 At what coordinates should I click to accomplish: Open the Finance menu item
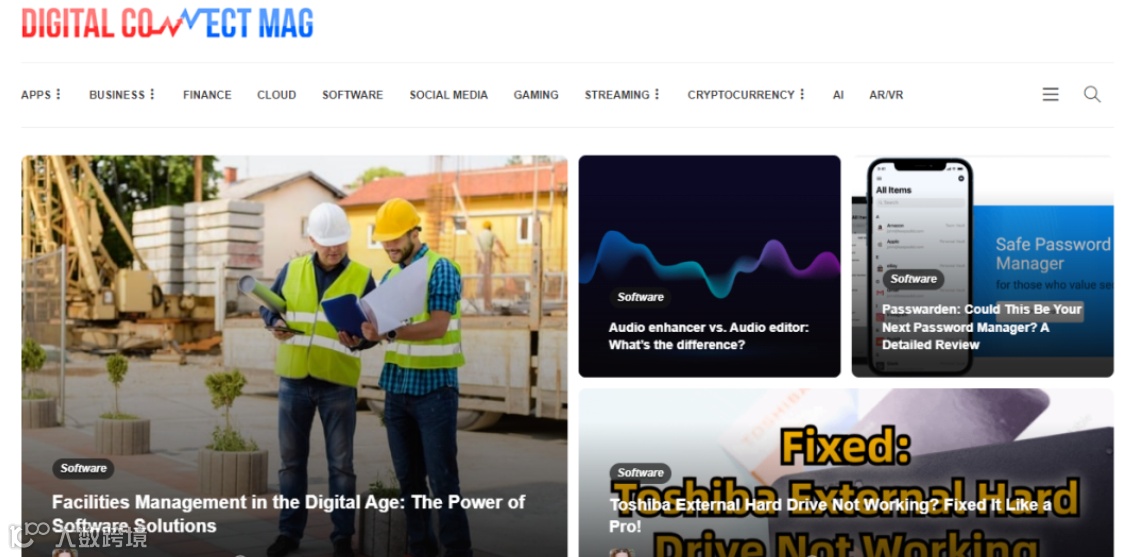207,95
